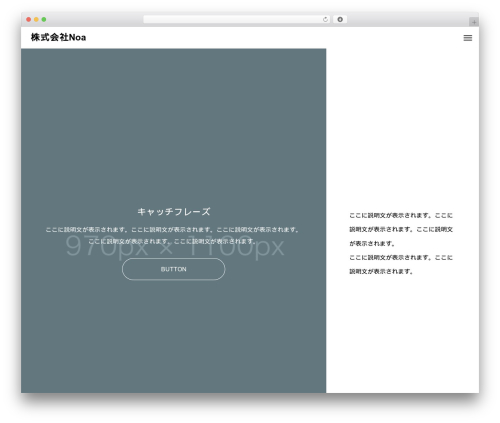Click the BUTTON outlined button
This screenshot has height=423, width=500.
point(174,269)
